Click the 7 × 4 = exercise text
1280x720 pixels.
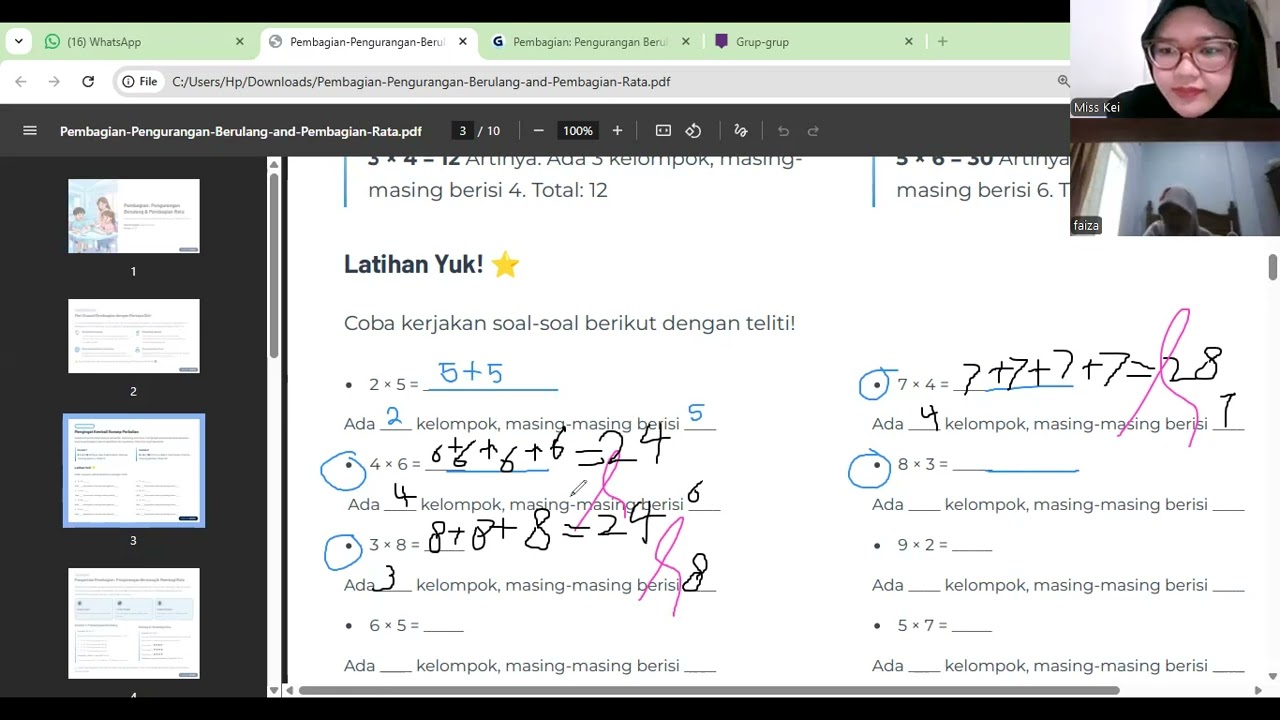[x=922, y=384]
